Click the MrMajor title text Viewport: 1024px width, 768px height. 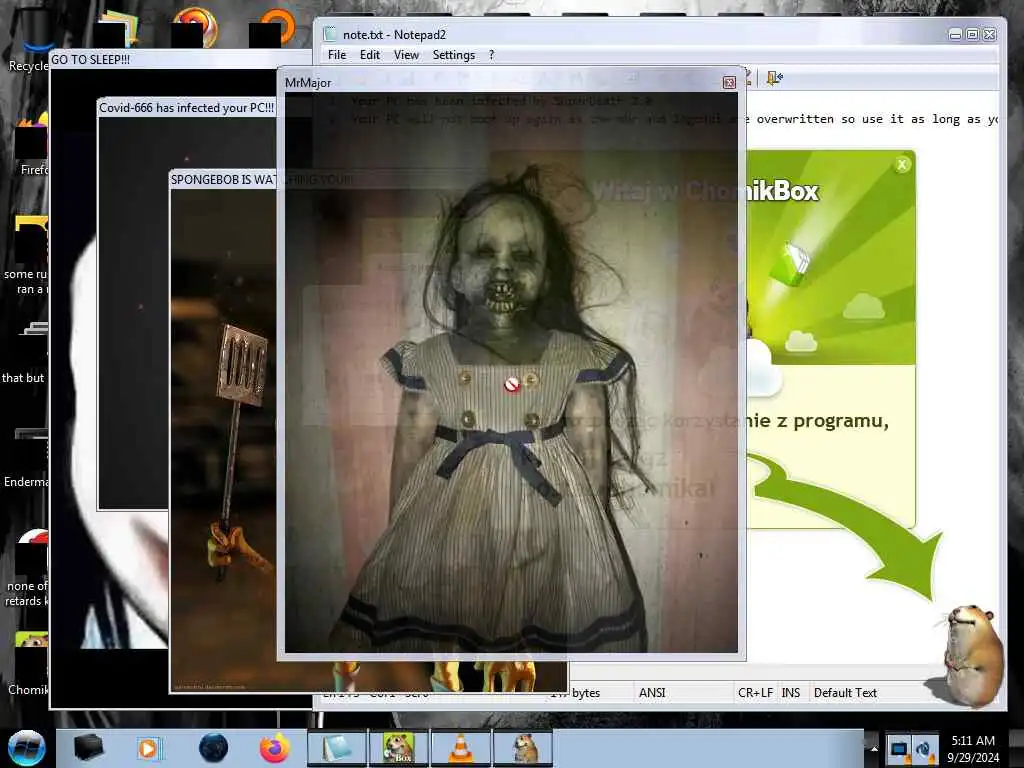(x=308, y=83)
